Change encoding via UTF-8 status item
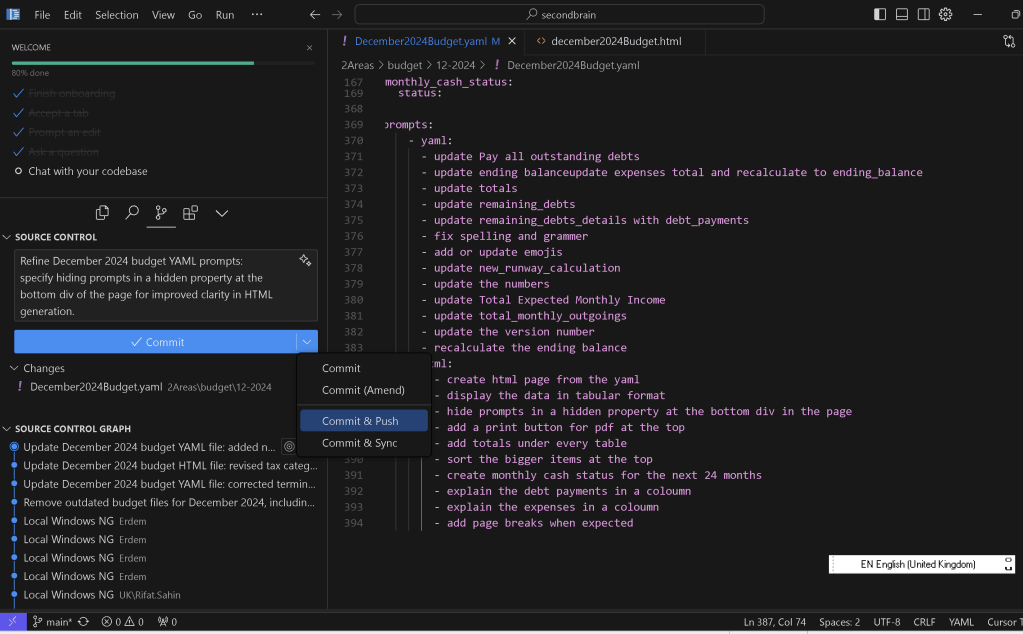Viewport: 1023px width, 634px height. (887, 622)
